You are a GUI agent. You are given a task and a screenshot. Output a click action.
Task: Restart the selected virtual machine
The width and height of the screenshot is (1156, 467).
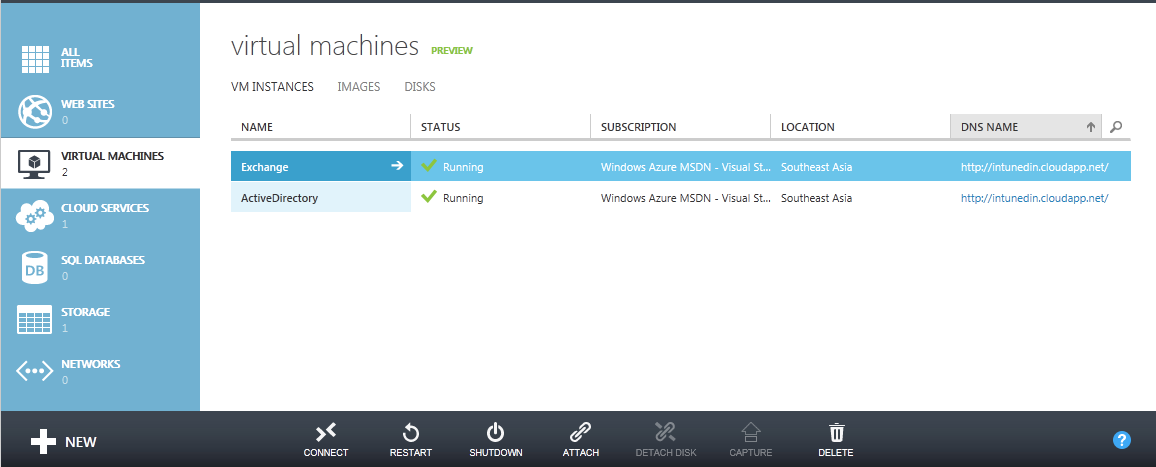pos(410,433)
